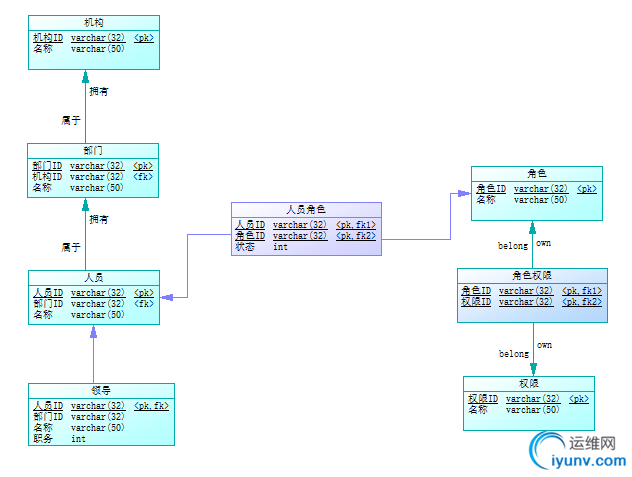The width and height of the screenshot is (632, 477).
Task: Click the own label above the 权限 table
Action: (545, 345)
